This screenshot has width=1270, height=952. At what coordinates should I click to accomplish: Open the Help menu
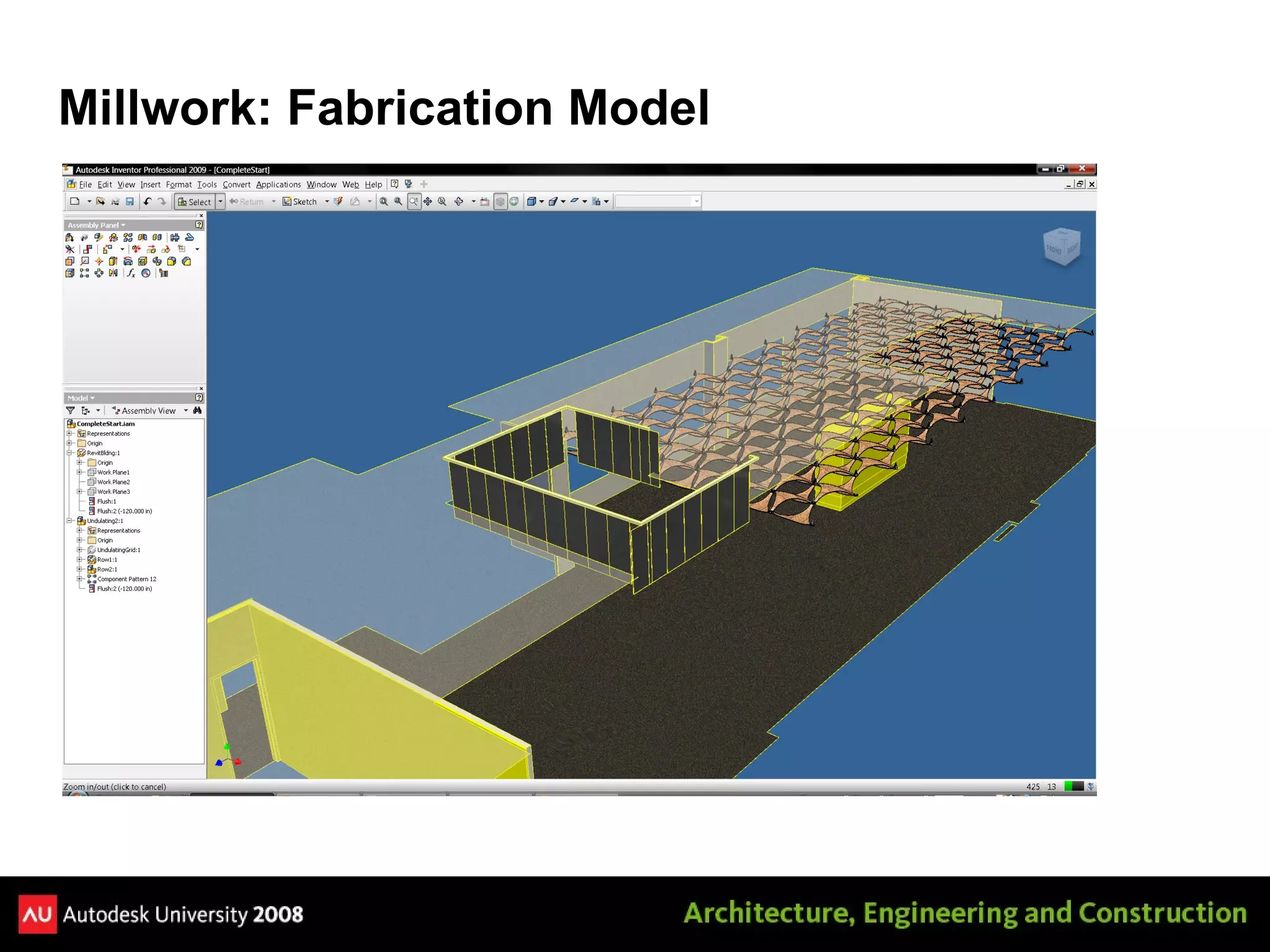pos(373,185)
